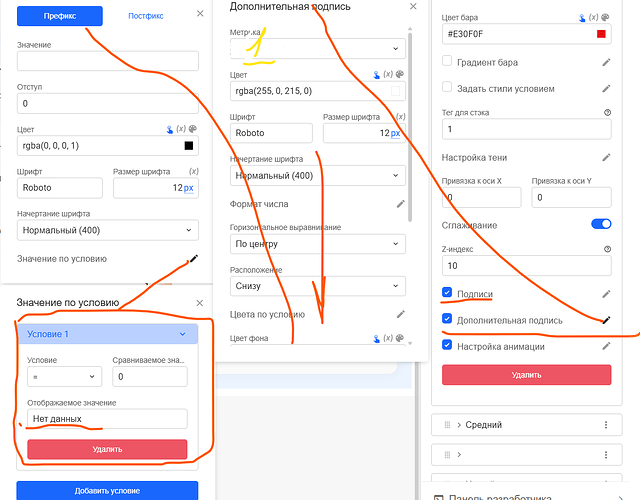The width and height of the screenshot is (640, 500).
Task: Edit 'Градиент бара' using pencil icon
Action: tap(606, 62)
